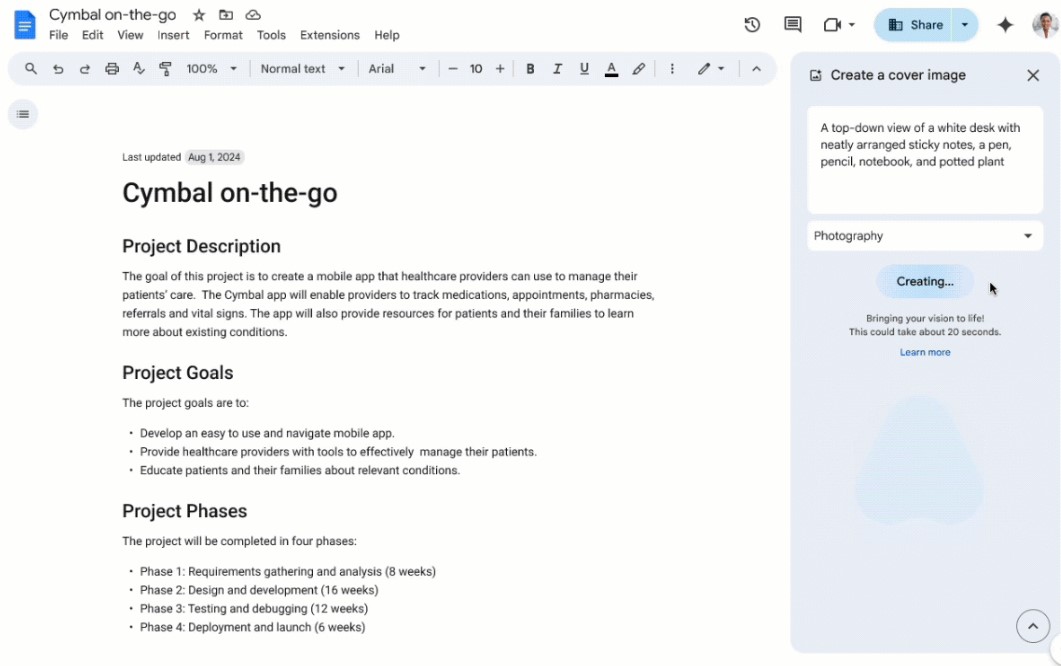Screen dimensions: 1061x666
Task: Open the Insert menu
Action: click(173, 35)
